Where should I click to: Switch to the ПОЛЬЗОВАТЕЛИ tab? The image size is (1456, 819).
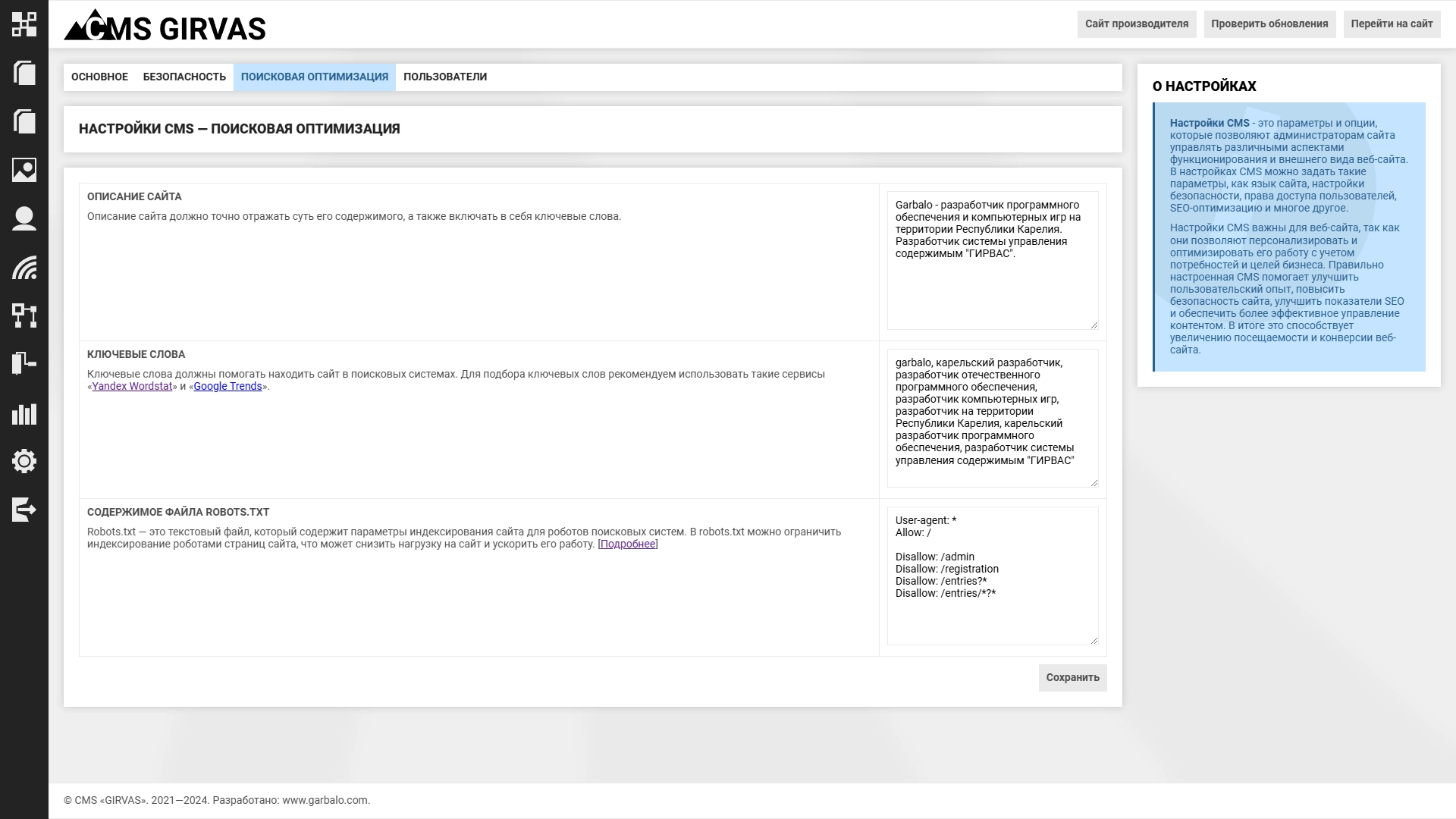coord(444,77)
